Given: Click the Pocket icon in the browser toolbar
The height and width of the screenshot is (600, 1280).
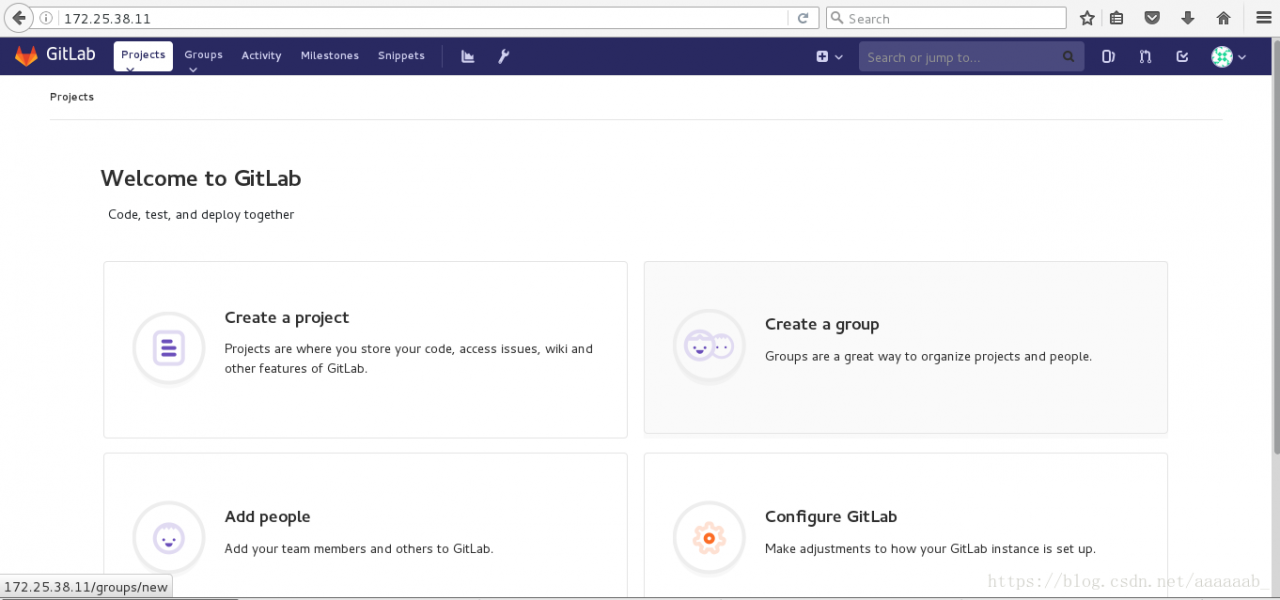Looking at the screenshot, I should tap(1152, 18).
